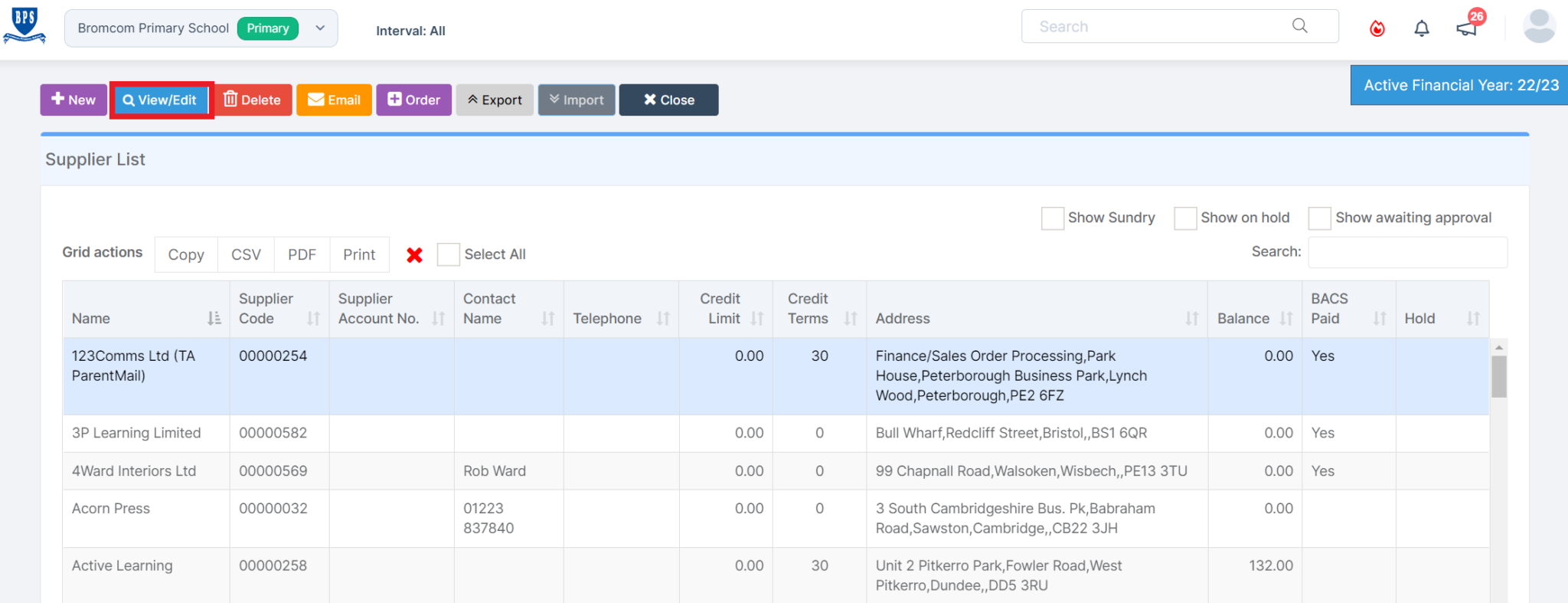This screenshot has height=603, width=1568.
Task: Sort by Name column sort icon
Action: tap(214, 318)
